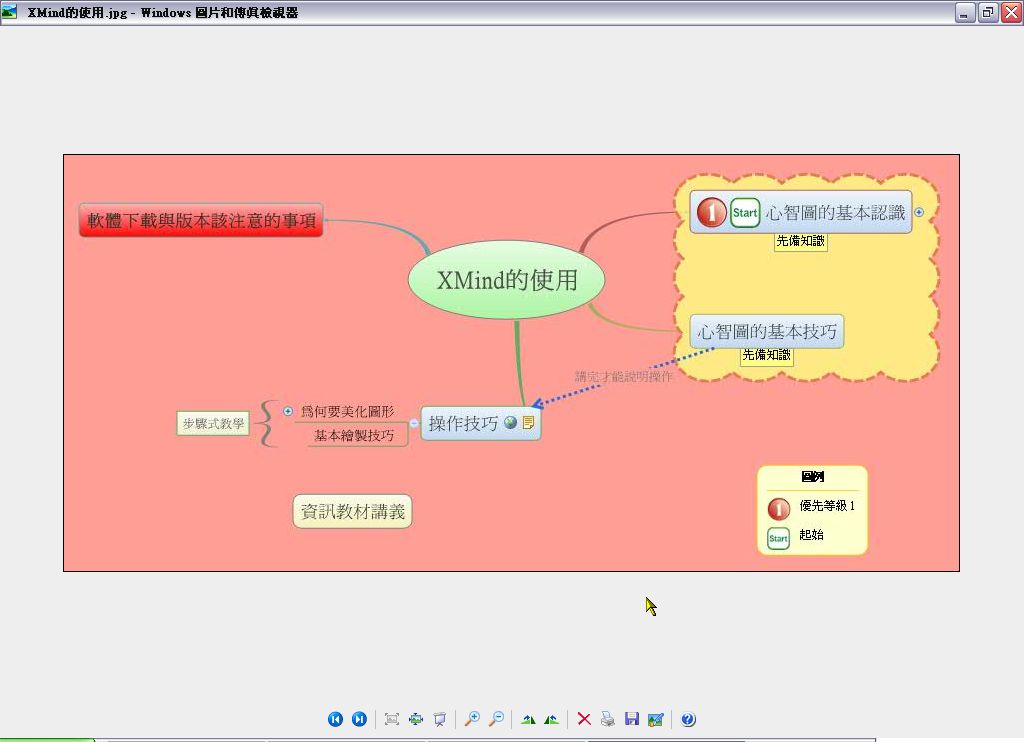This screenshot has width=1024, height=742.
Task: Show image at Actual Size
Action: tap(416, 719)
